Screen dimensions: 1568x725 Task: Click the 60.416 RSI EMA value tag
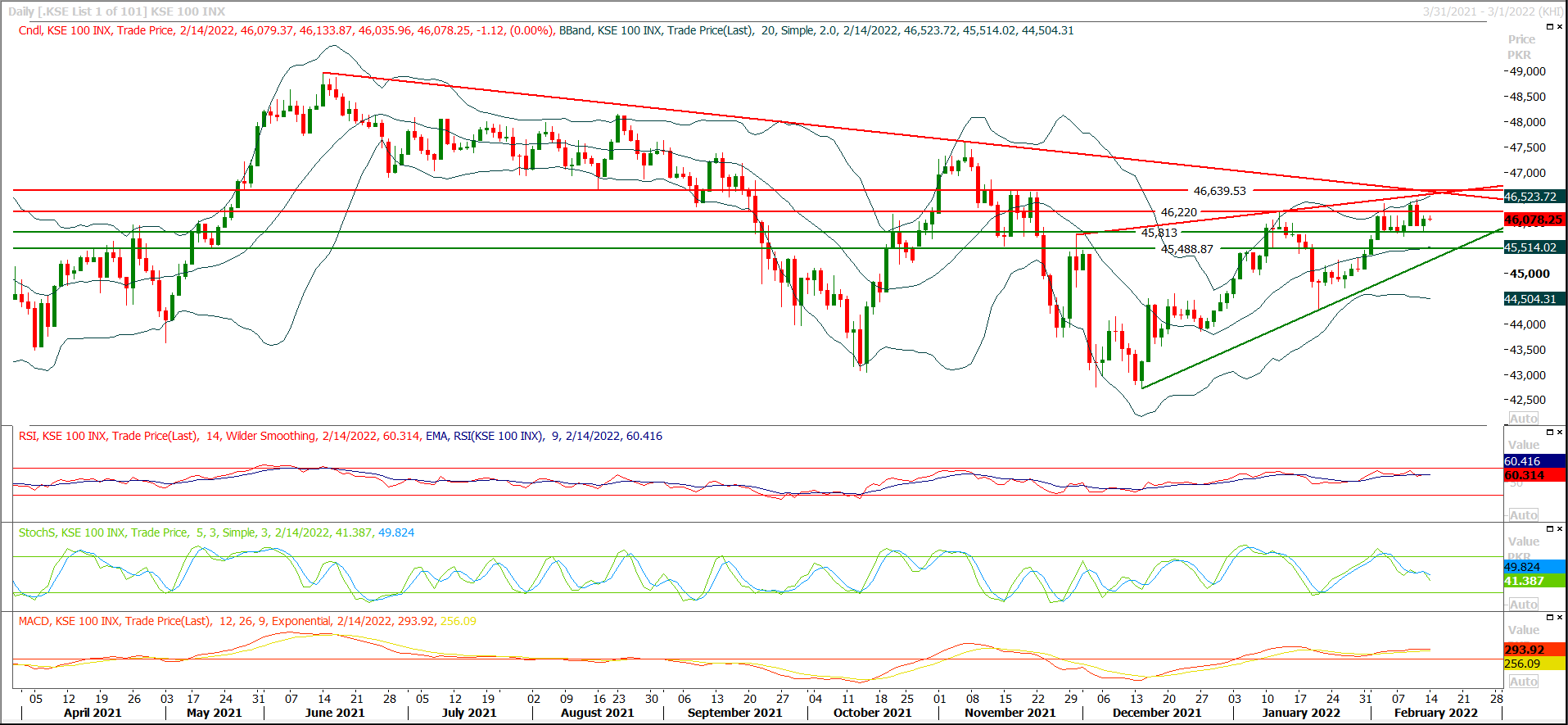1534,461
